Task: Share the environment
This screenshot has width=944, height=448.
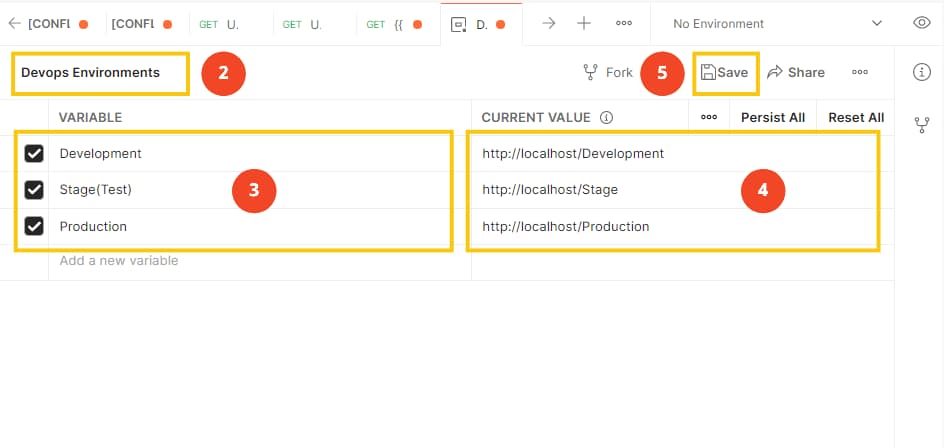Action: coord(796,73)
